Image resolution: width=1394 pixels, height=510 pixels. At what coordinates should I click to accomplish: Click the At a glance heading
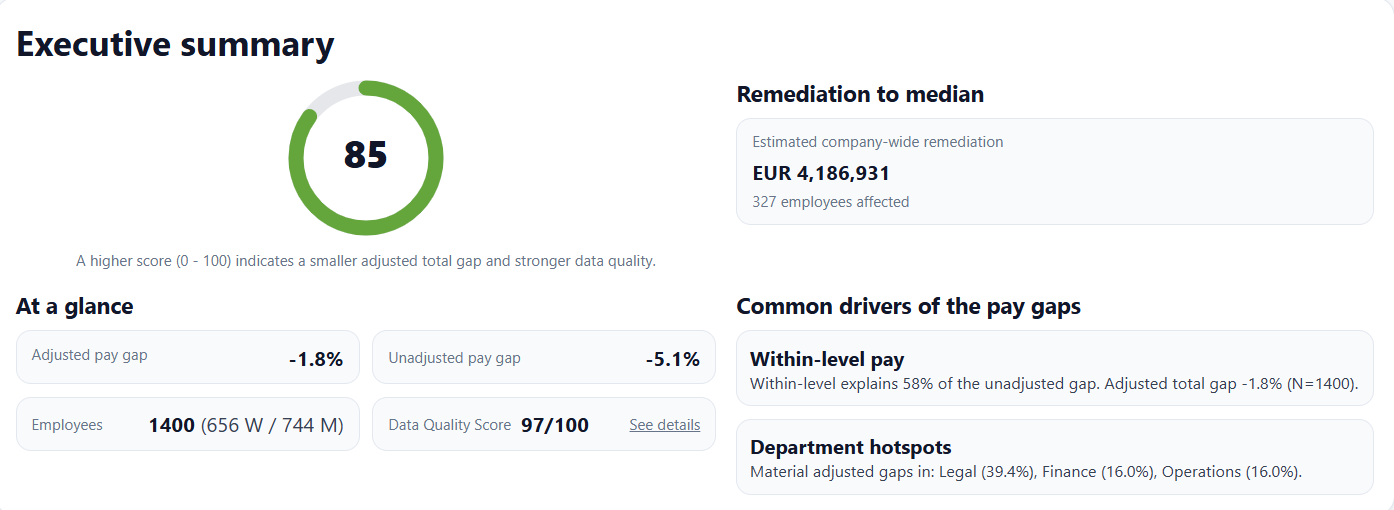(x=75, y=307)
